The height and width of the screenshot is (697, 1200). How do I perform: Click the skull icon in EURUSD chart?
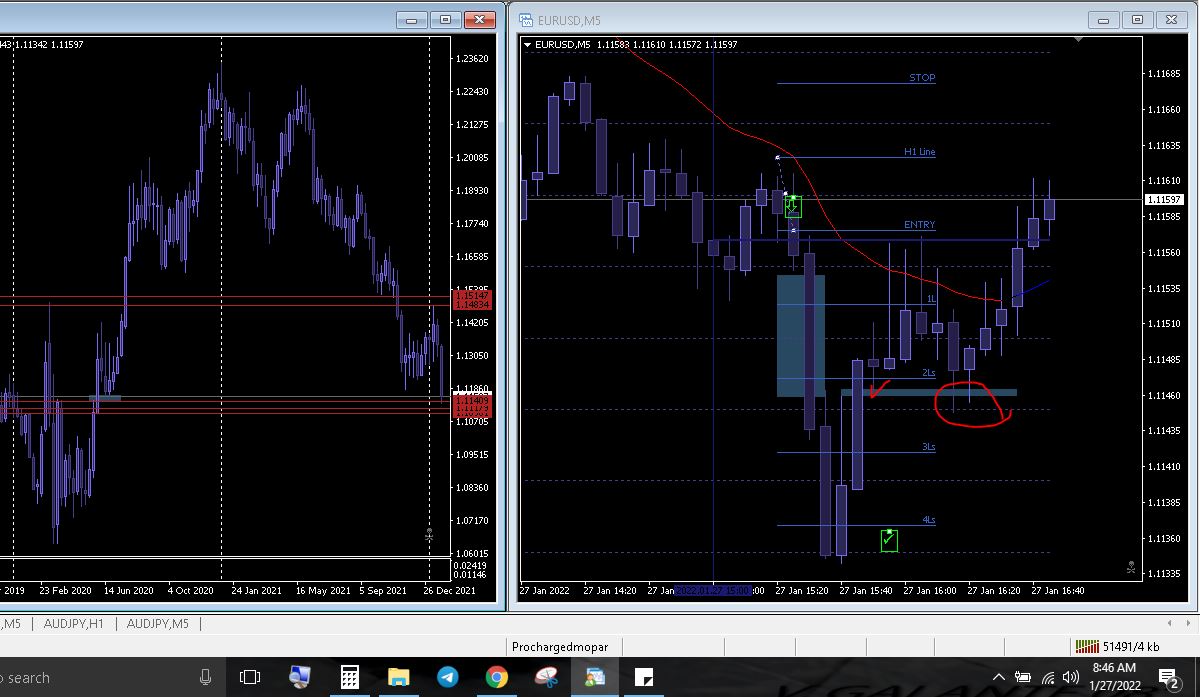coord(1130,567)
